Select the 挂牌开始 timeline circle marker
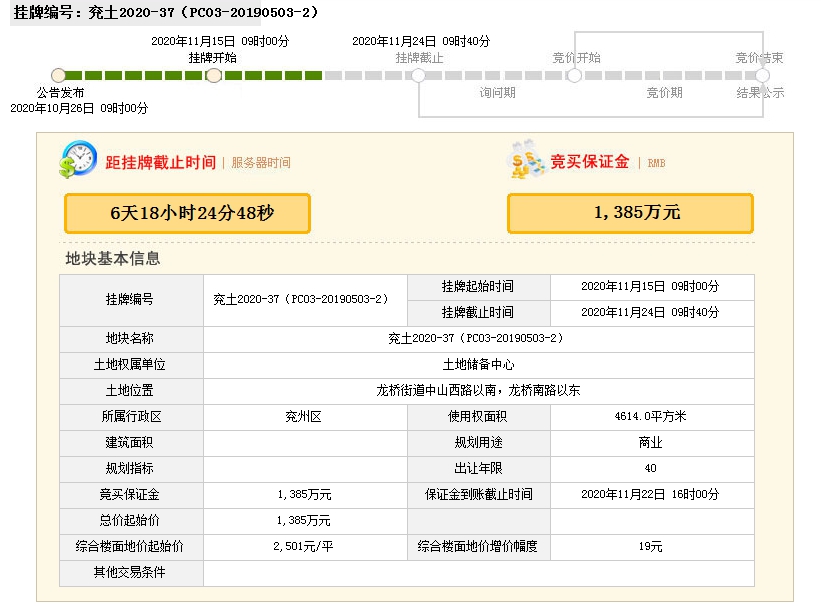Screen dimensions: 827x606 tap(213, 75)
